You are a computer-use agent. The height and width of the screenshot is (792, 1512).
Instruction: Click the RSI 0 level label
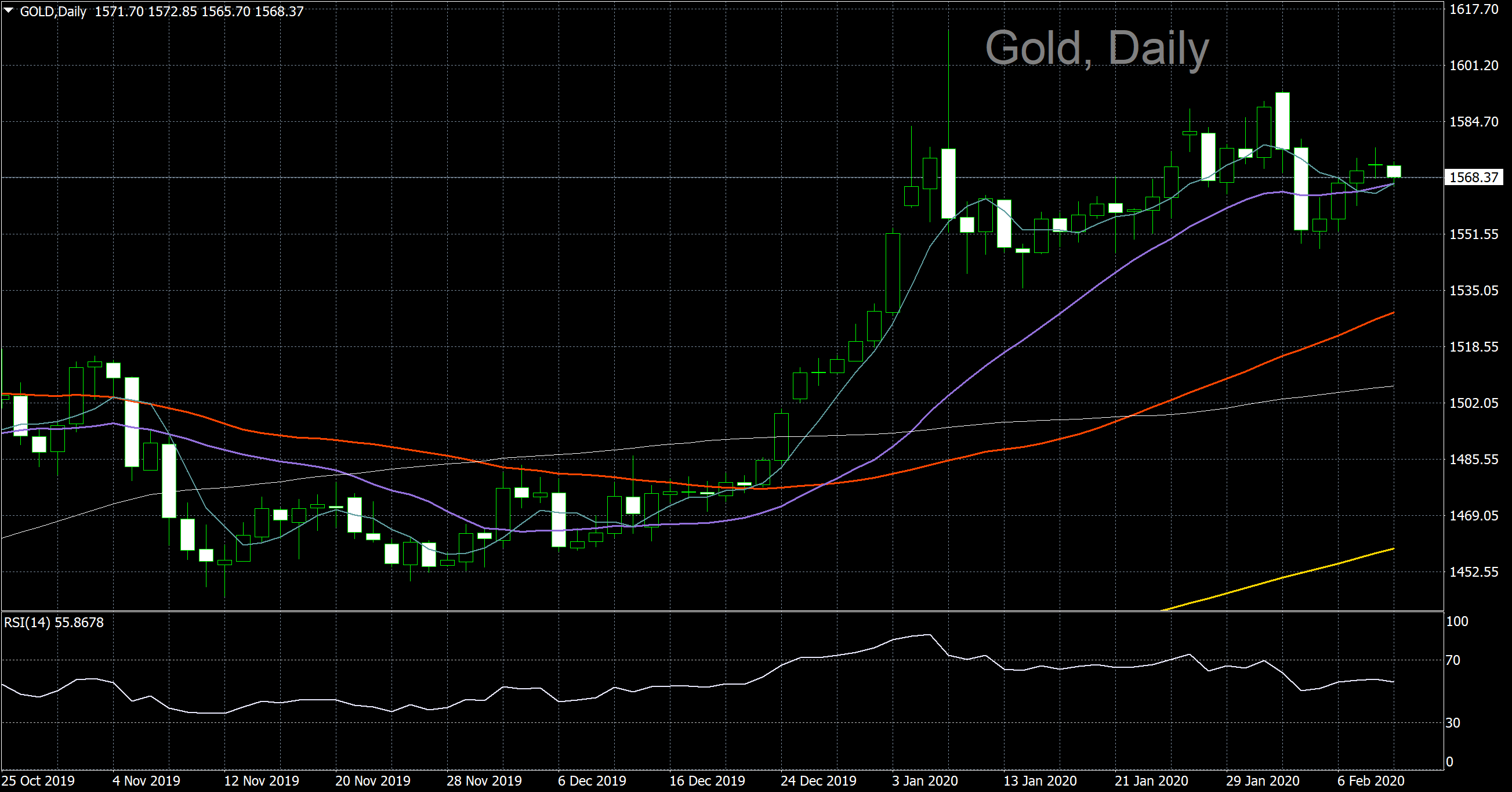tap(1449, 762)
